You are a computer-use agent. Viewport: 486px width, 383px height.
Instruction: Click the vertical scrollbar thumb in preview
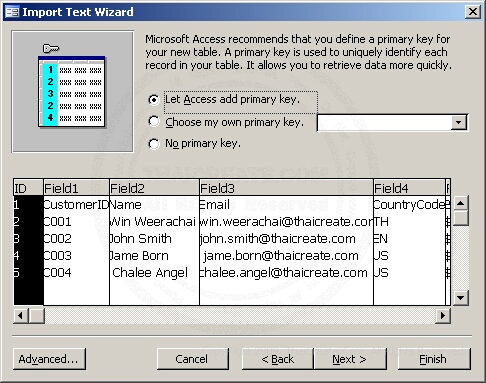click(x=460, y=218)
